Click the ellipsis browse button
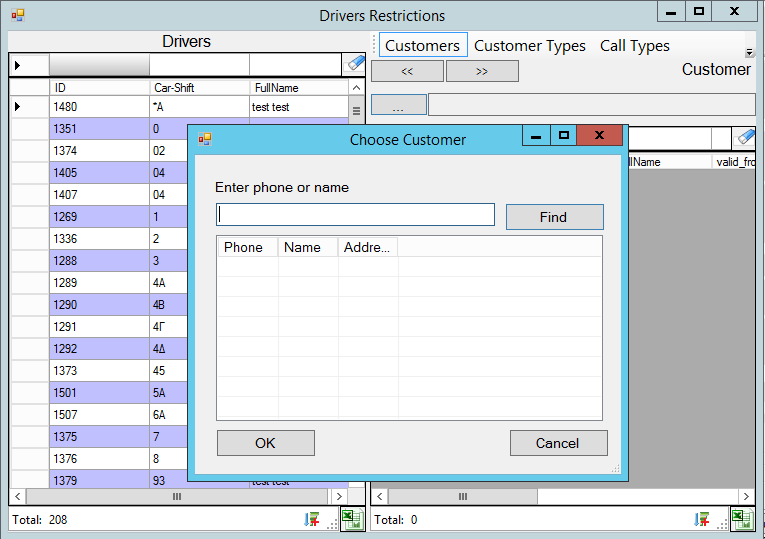Image resolution: width=765 pixels, height=539 pixels. coord(399,105)
